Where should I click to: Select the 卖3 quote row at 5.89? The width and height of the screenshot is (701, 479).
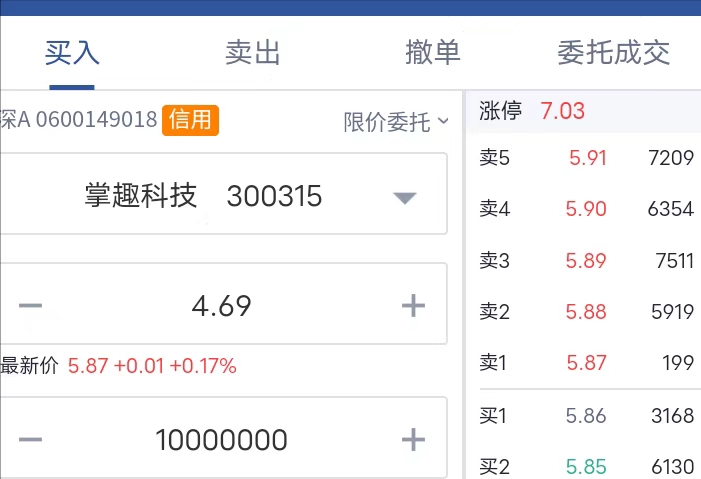coord(586,260)
